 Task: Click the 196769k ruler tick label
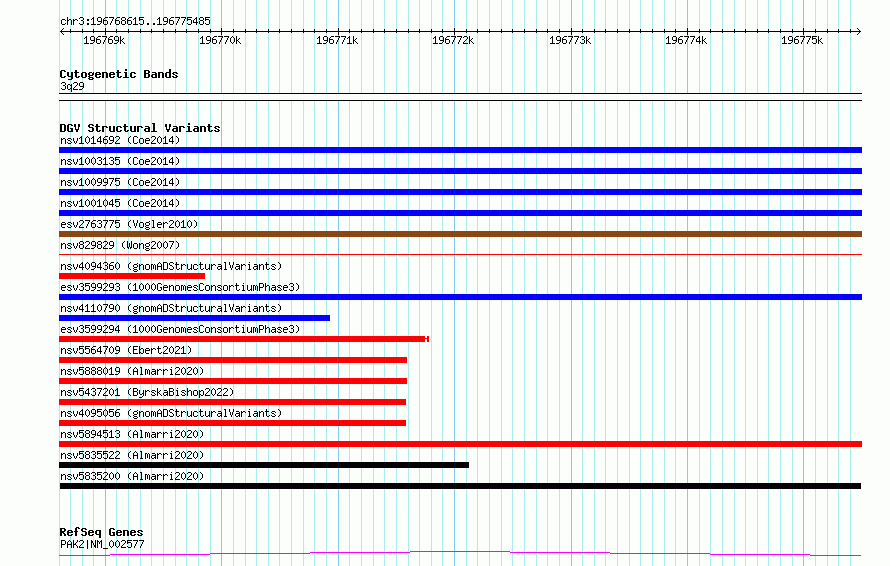[x=104, y=40]
